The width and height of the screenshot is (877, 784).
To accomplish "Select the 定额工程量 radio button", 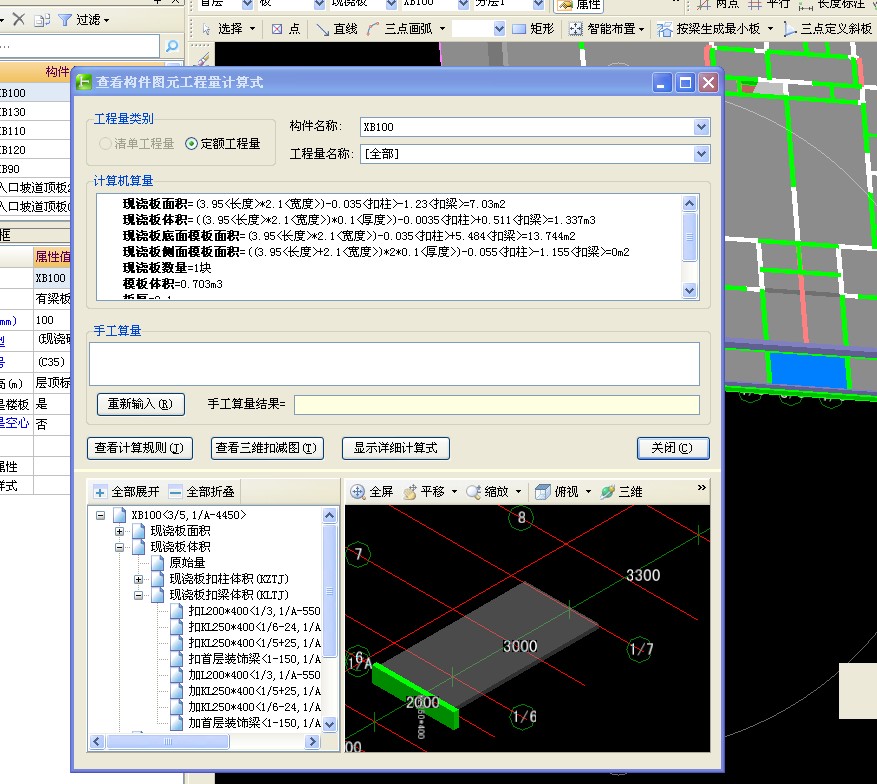I will (x=191, y=144).
